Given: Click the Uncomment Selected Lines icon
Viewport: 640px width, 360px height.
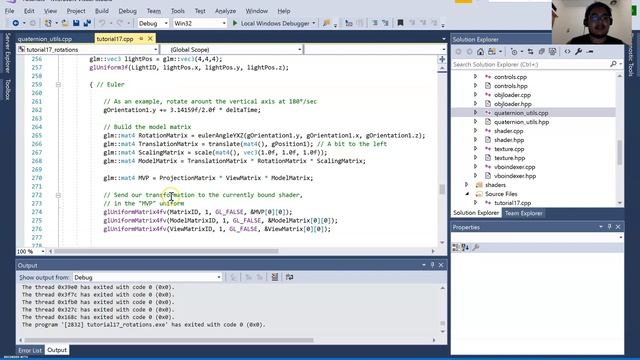Looking at the screenshot, I should tap(385, 23).
